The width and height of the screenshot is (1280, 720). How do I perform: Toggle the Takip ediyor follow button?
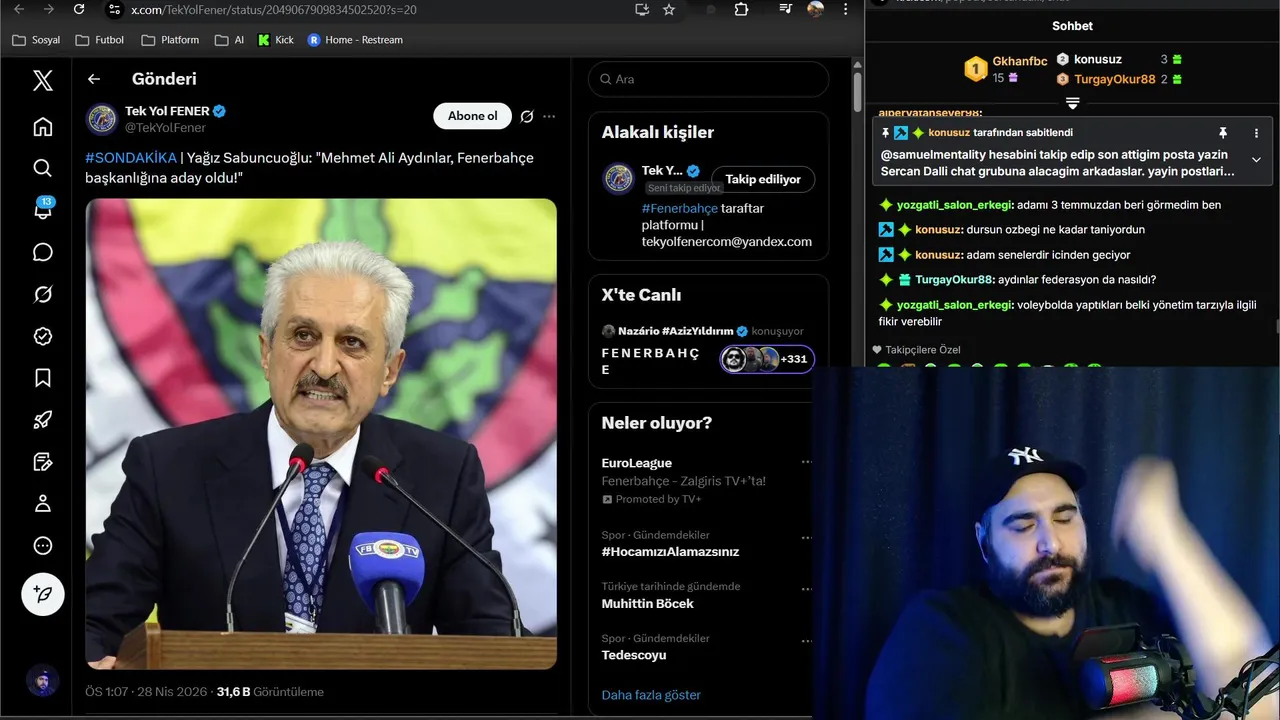763,179
